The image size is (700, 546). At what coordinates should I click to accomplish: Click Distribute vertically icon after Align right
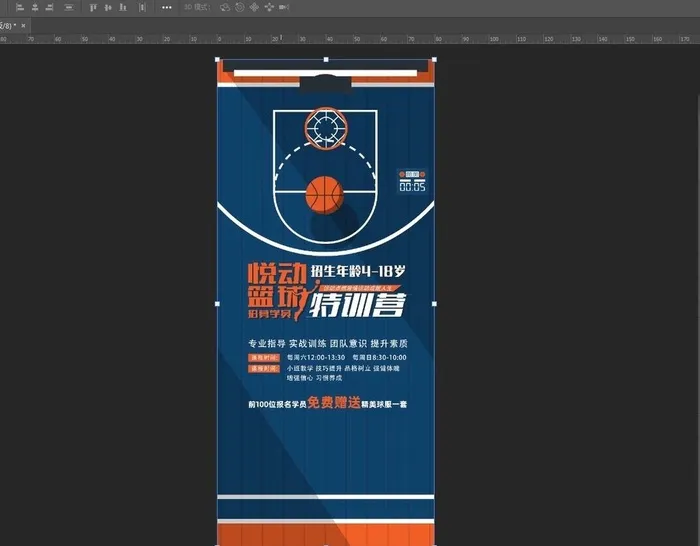click(67, 7)
